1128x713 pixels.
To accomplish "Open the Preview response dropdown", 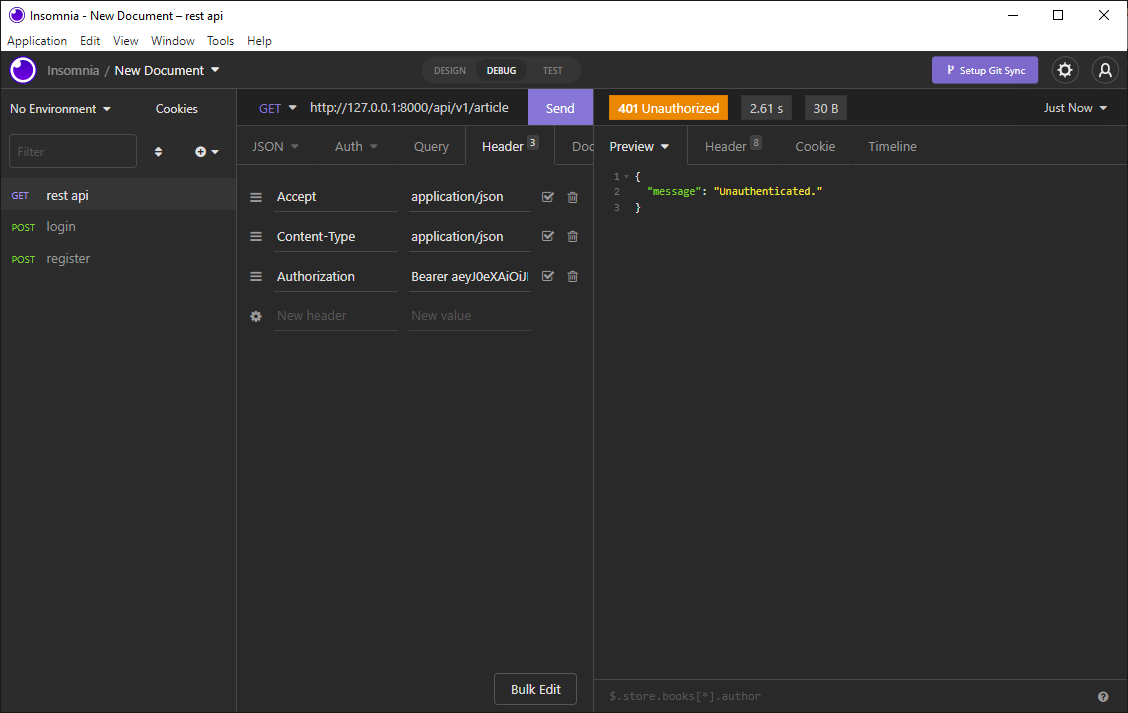I will pyautogui.click(x=638, y=146).
